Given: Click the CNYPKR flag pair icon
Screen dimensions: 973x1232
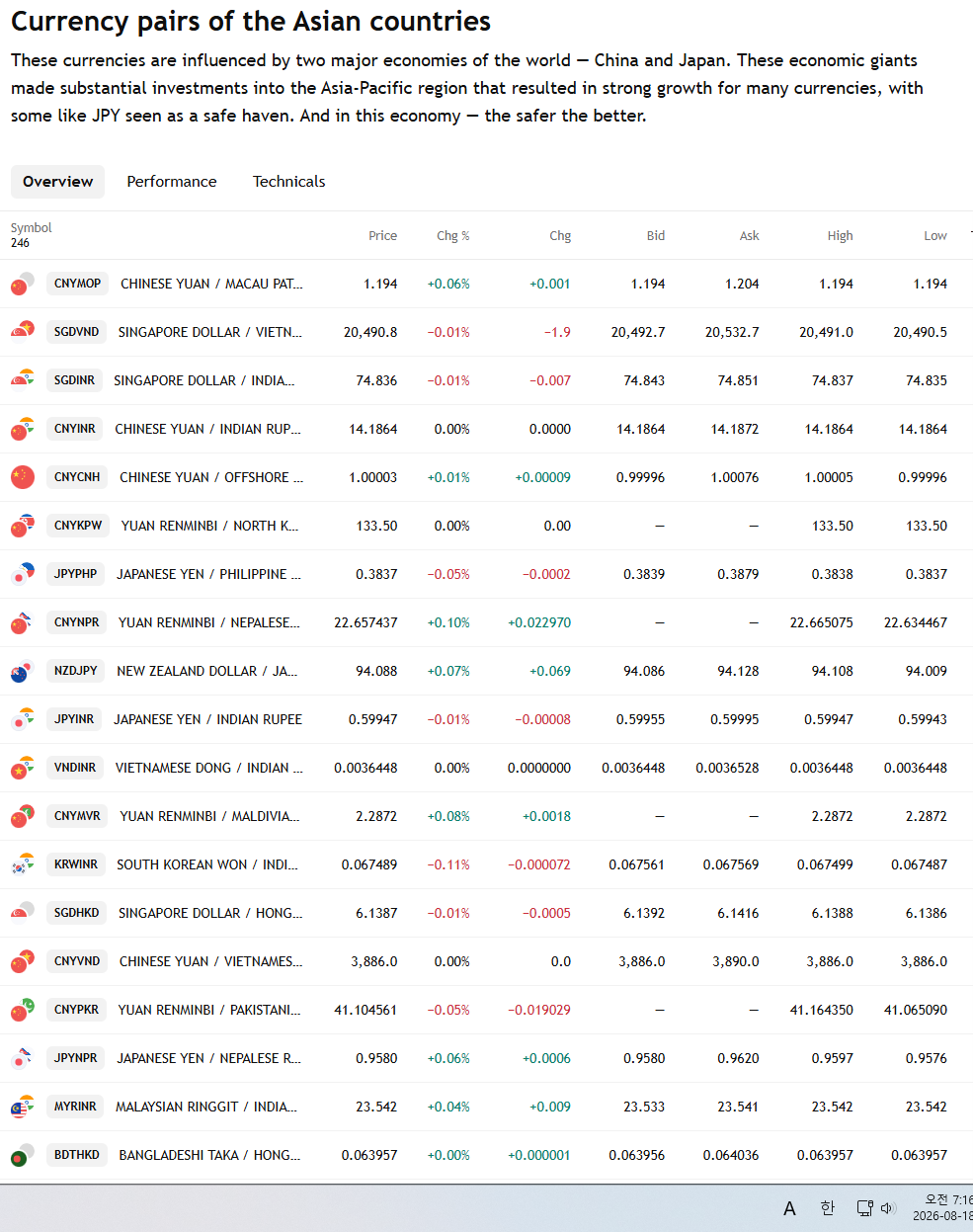Looking at the screenshot, I should [23, 1011].
